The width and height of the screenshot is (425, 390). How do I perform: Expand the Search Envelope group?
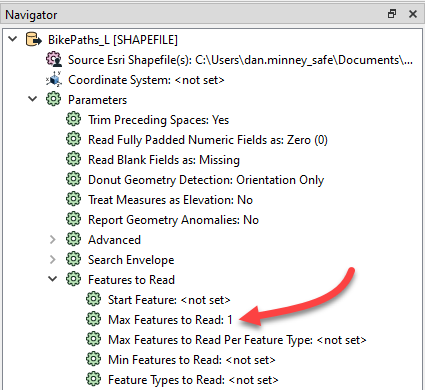pos(52,259)
